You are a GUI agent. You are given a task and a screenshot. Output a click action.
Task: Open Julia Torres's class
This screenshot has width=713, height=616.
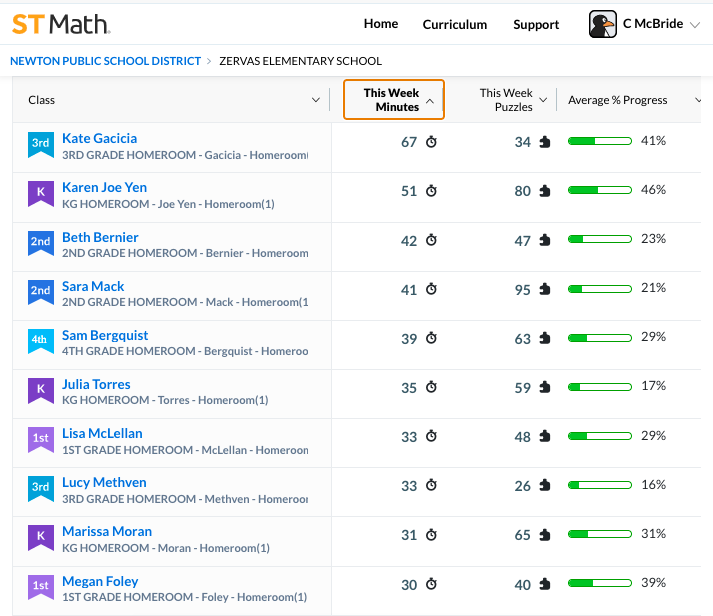click(x=96, y=385)
